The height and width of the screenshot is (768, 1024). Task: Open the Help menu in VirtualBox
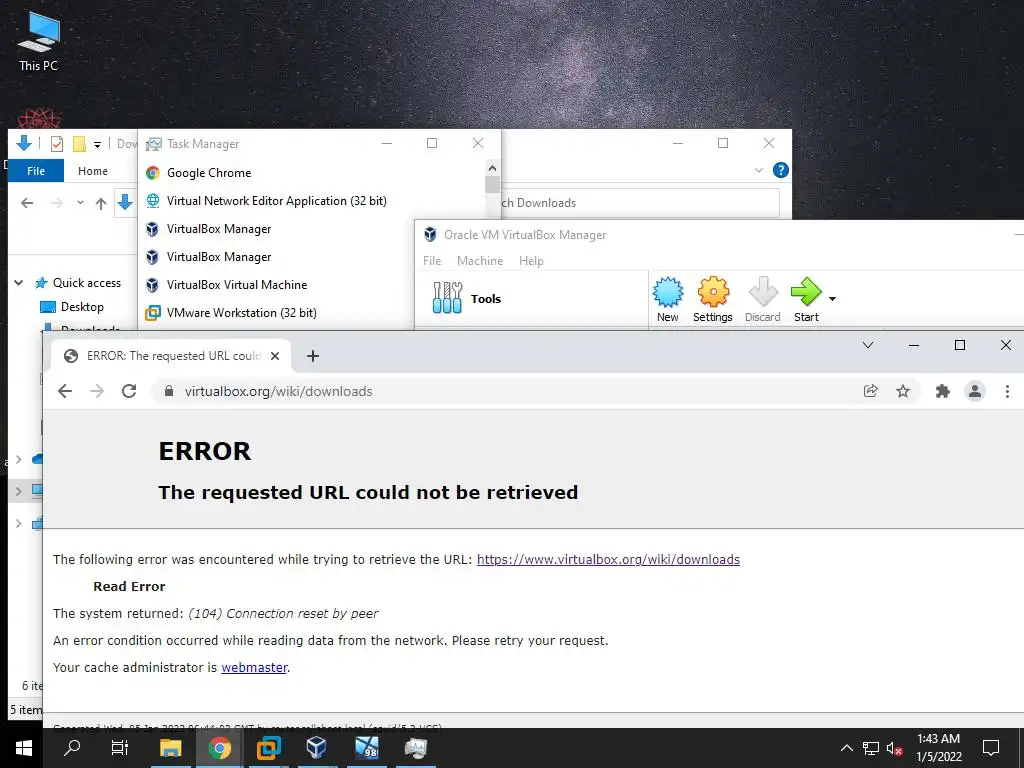pyautogui.click(x=531, y=261)
